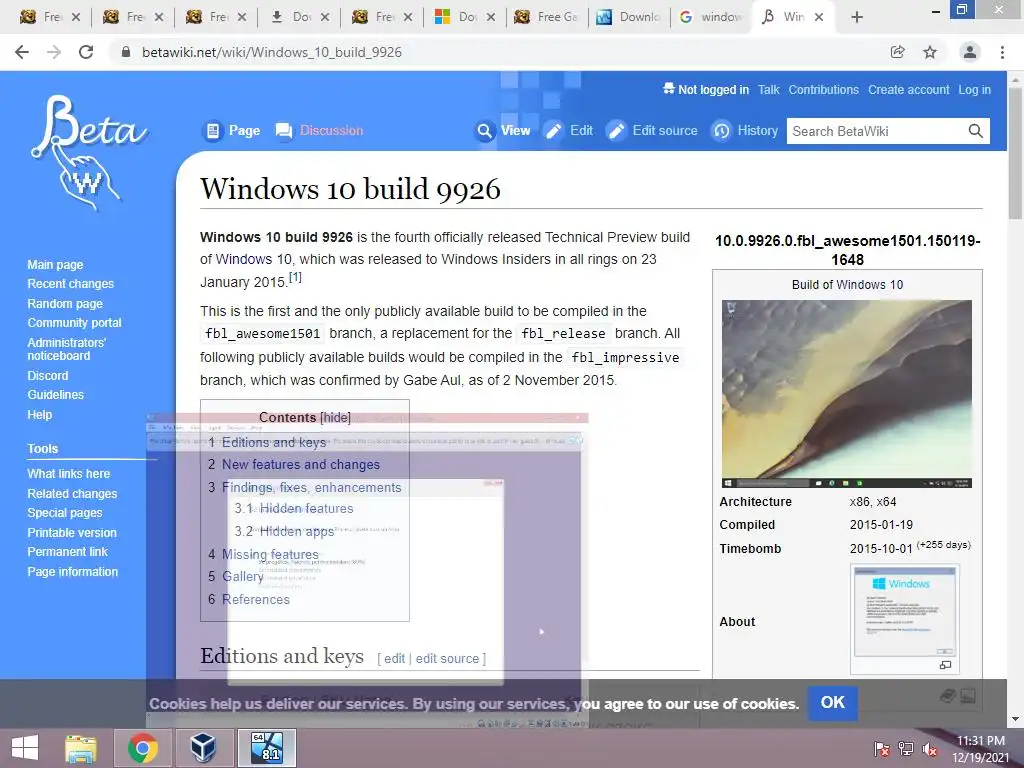
Task: Click the Action Center flag tray icon
Action: coord(882,748)
